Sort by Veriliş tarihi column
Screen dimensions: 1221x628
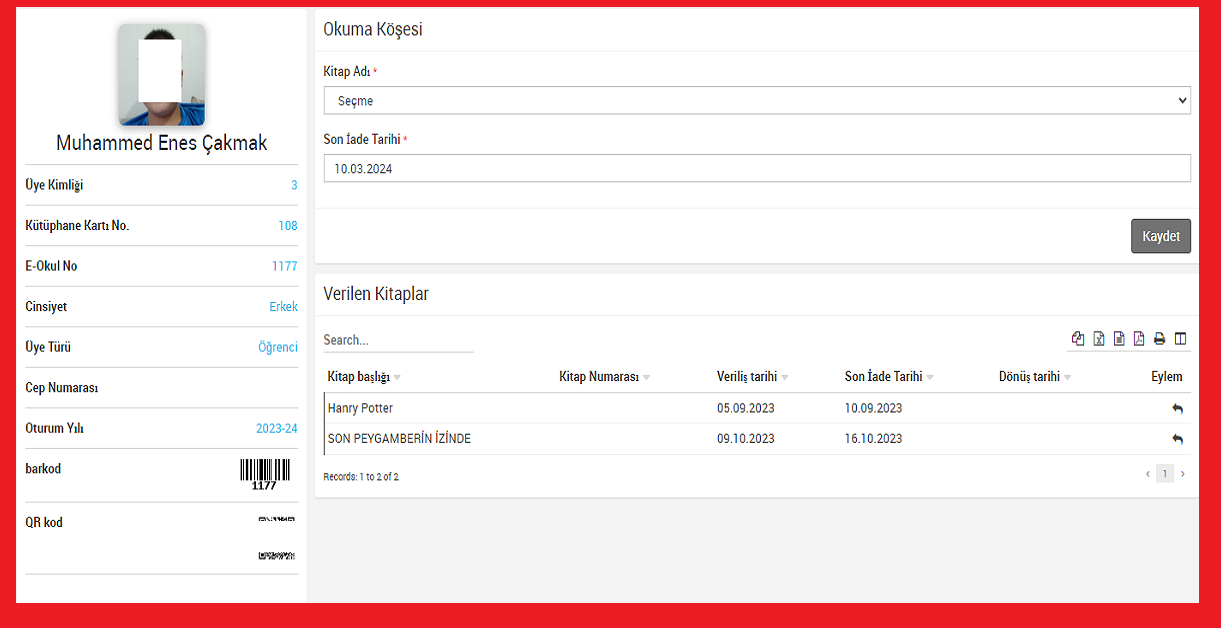pyautogui.click(x=747, y=377)
